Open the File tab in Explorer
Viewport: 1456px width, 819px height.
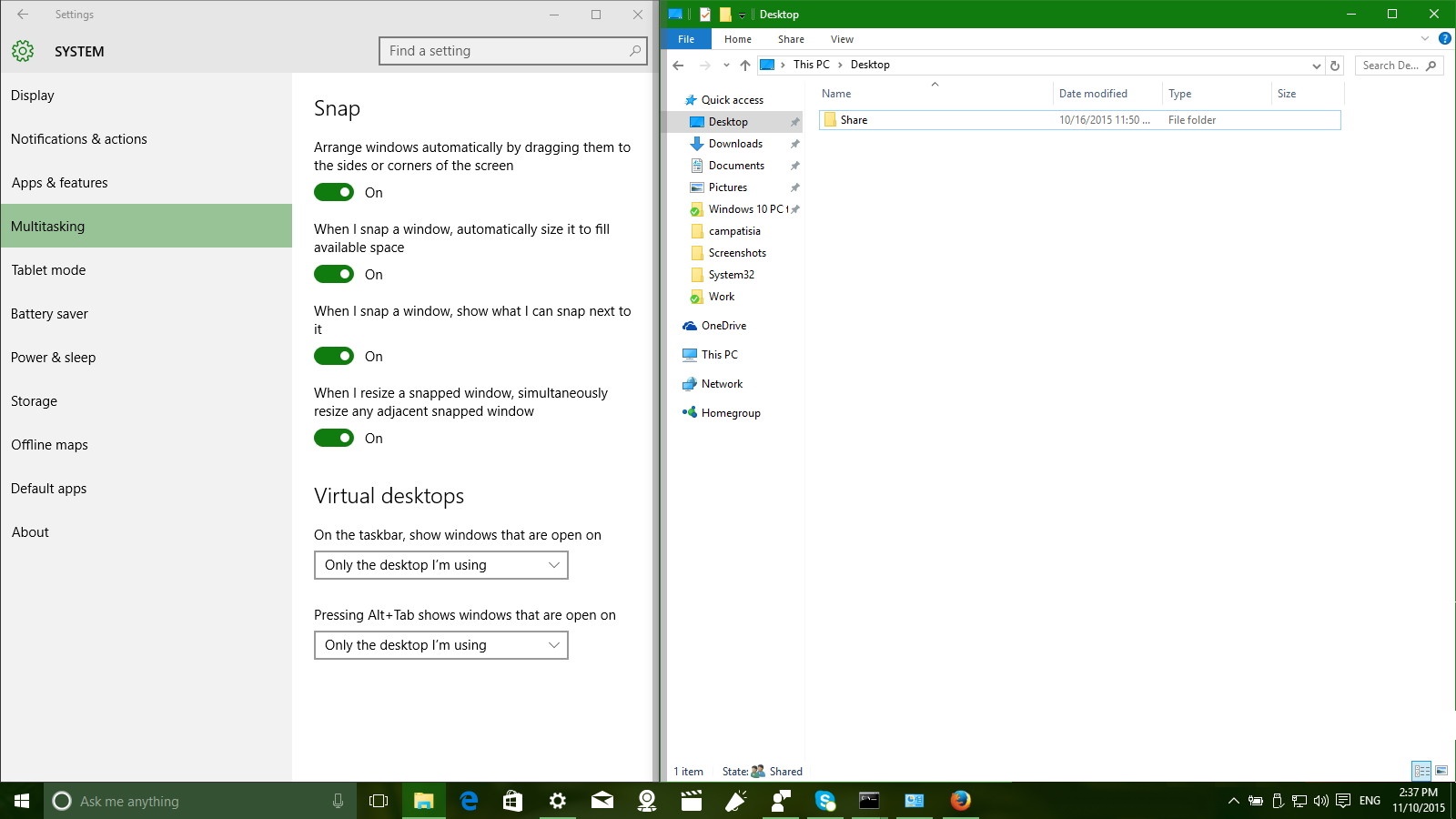point(686,39)
